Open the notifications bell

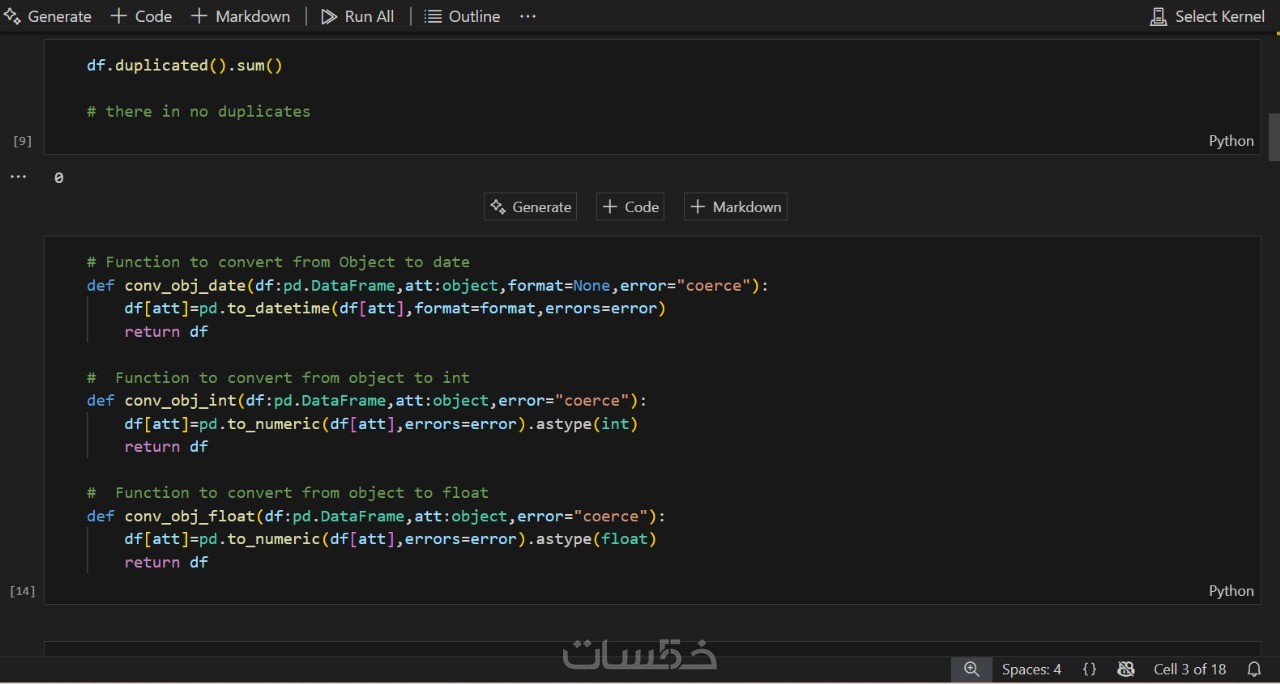[x=1254, y=669]
